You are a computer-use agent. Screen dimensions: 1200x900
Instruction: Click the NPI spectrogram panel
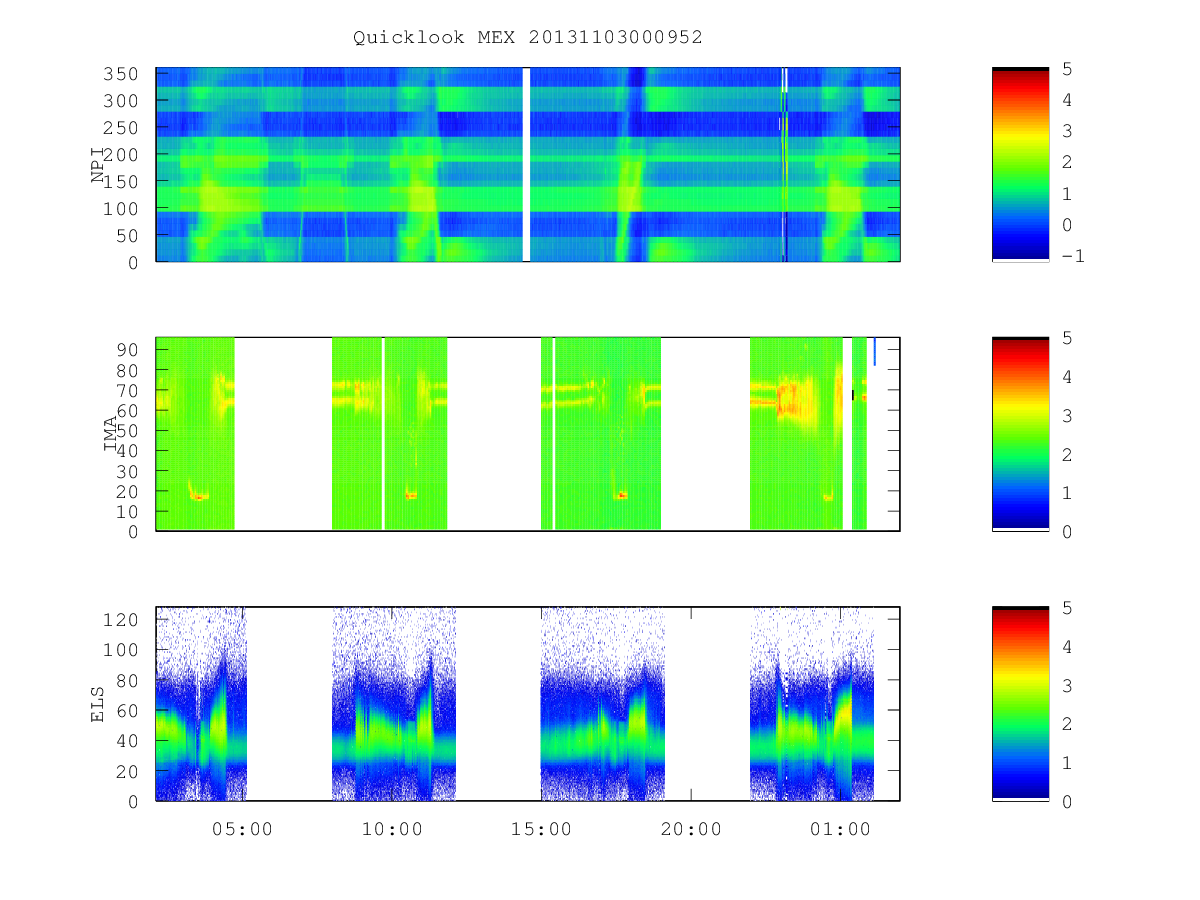tap(528, 165)
